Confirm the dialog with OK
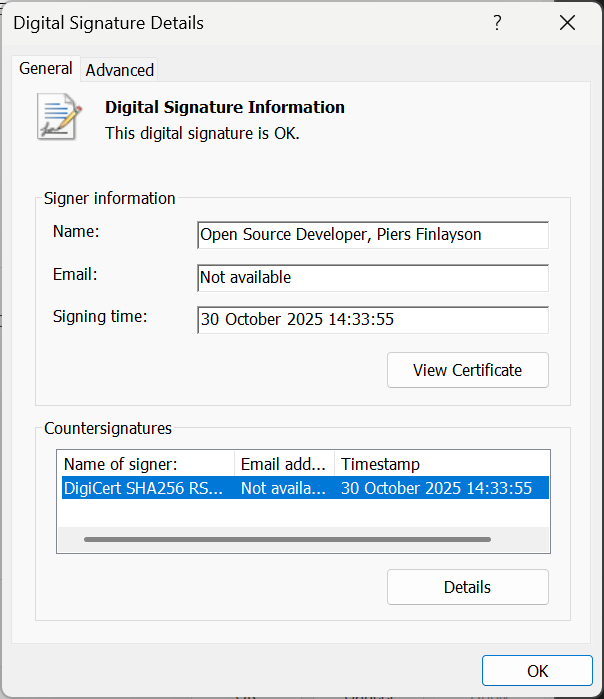This screenshot has height=699, width=604. point(537,670)
